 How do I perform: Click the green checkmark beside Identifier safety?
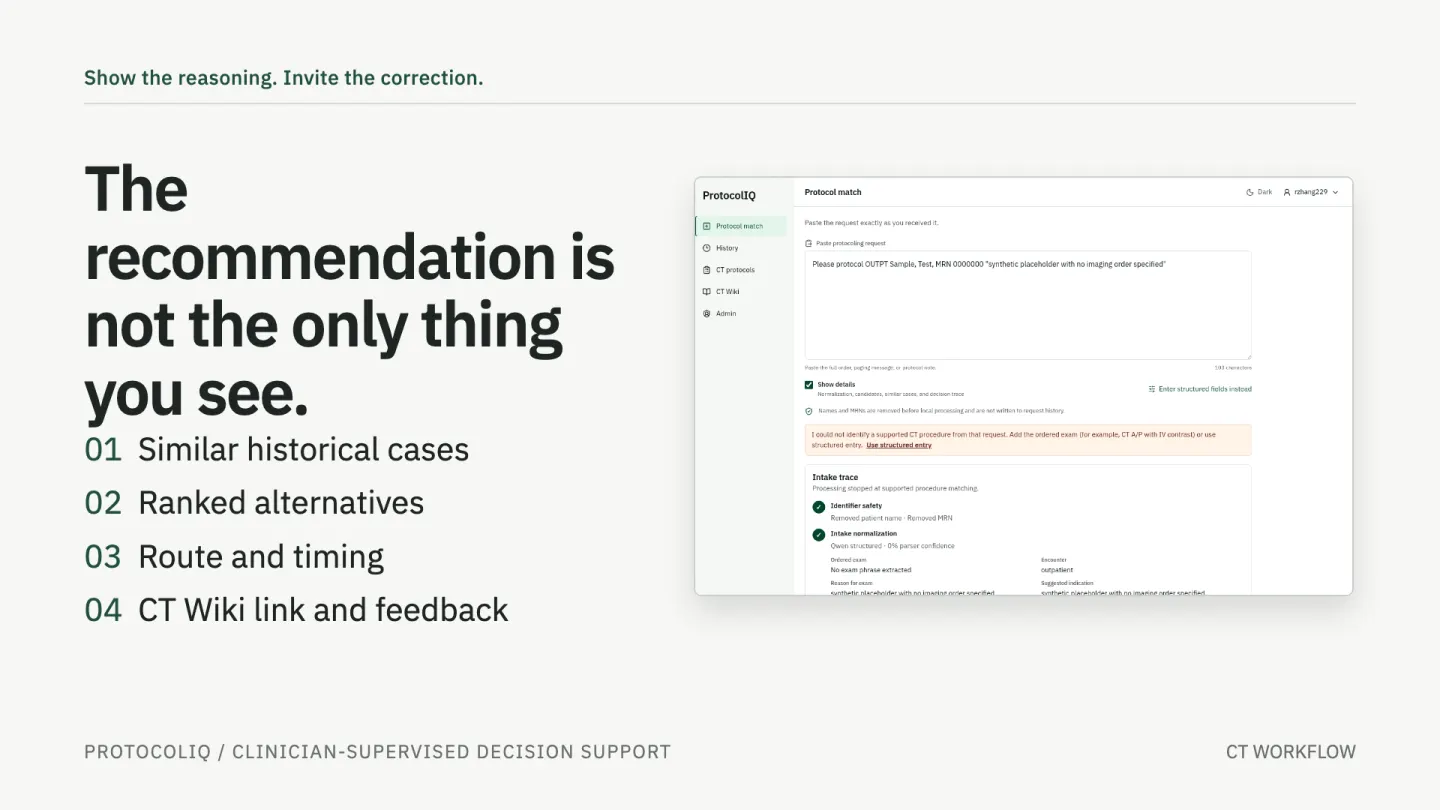coord(819,507)
